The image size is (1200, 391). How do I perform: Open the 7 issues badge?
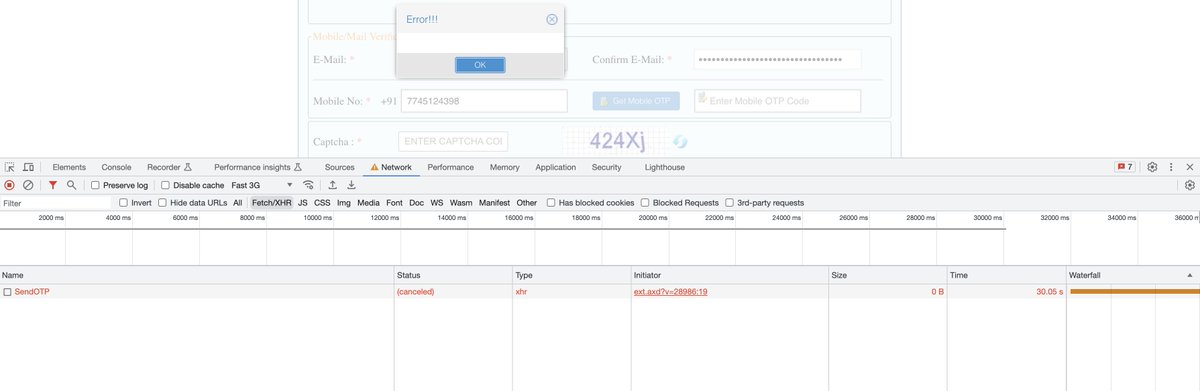click(1125, 167)
